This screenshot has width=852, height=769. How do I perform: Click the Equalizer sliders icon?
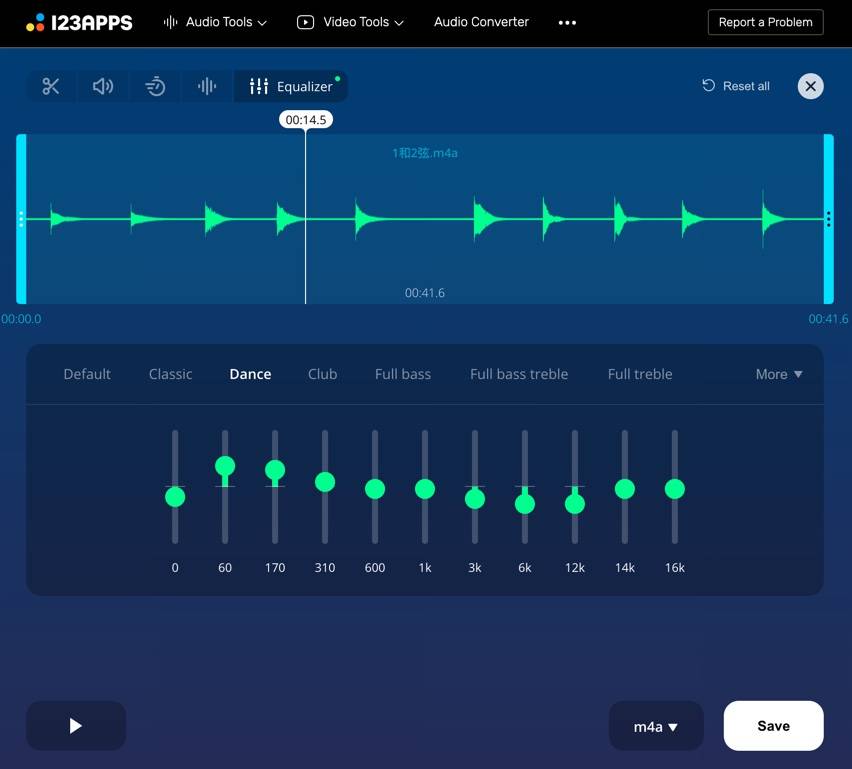259,86
